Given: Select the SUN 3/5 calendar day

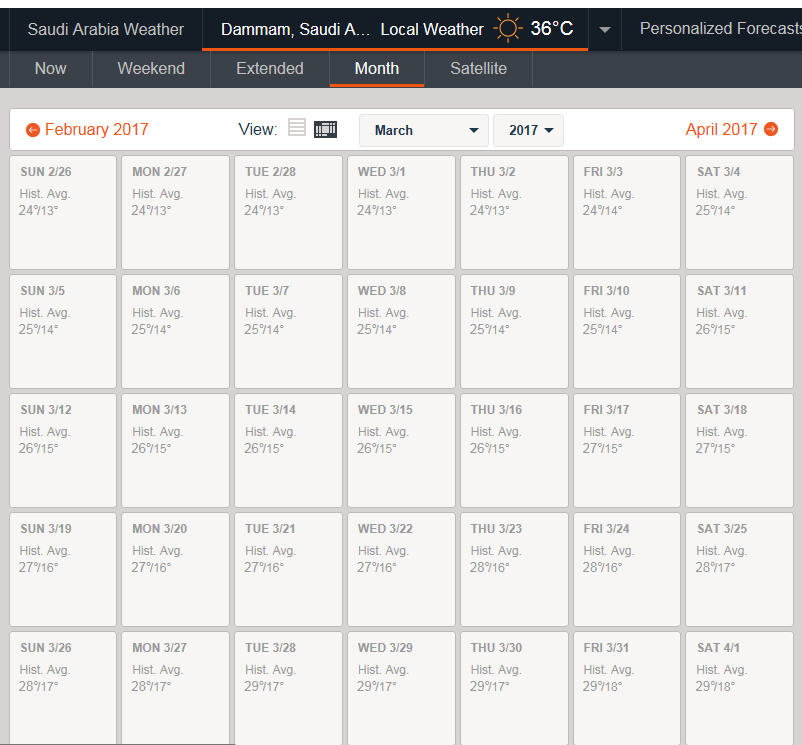Looking at the screenshot, I should (63, 331).
